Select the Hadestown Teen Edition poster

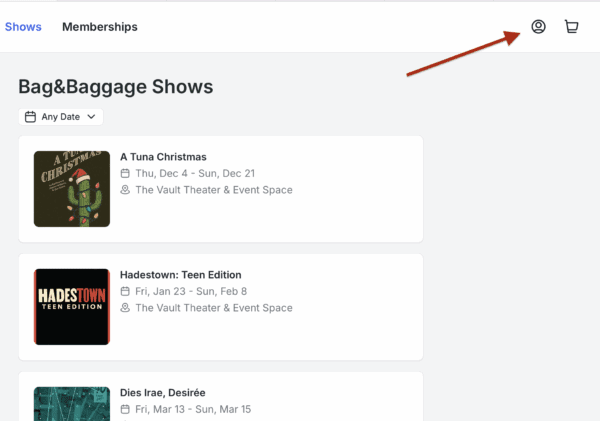(72, 307)
